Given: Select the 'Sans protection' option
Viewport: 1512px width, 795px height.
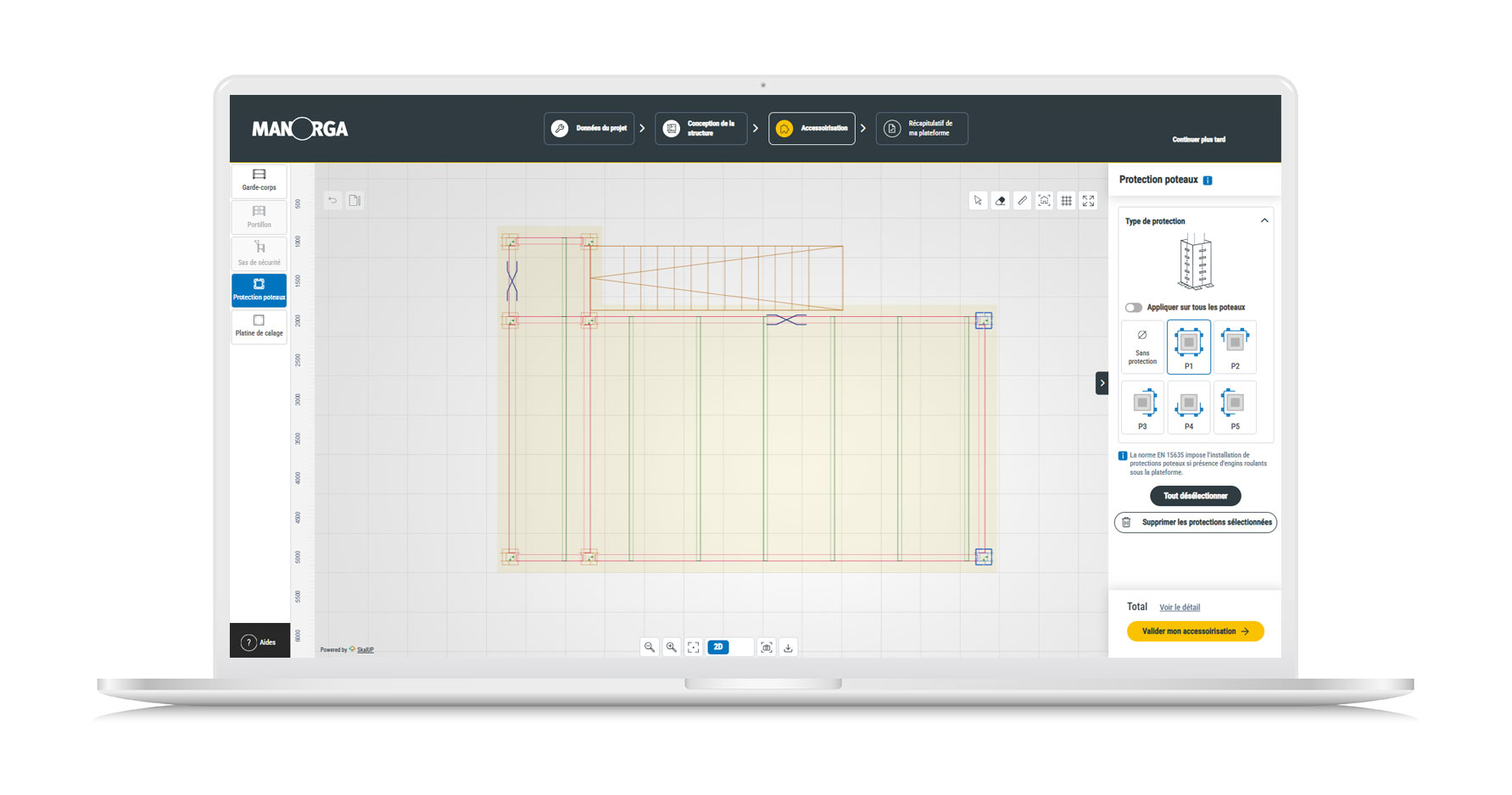Looking at the screenshot, I should click(1142, 347).
